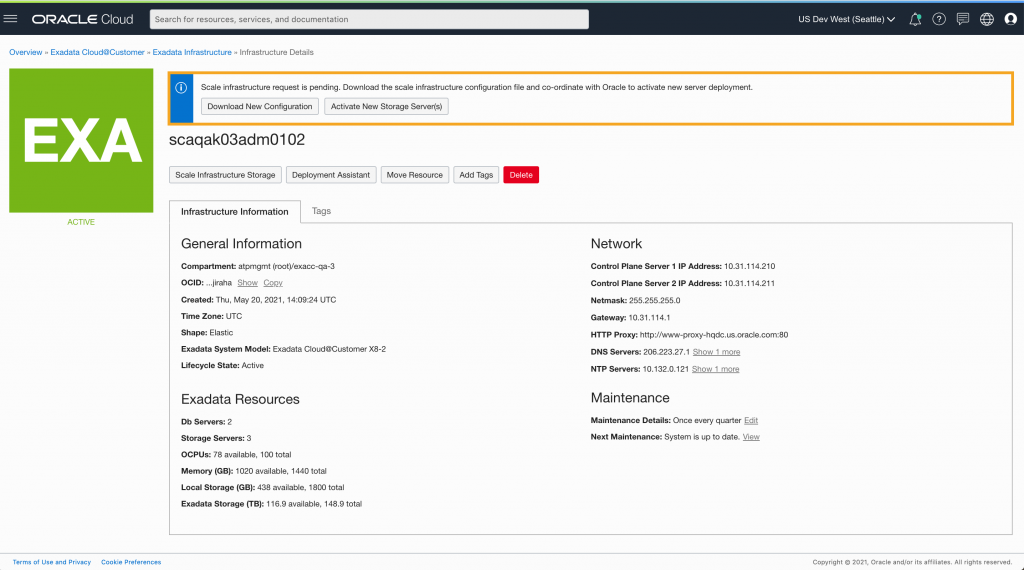Click the Created date Thu, May 20, 2021
The image size is (1024, 570).
[276, 300]
